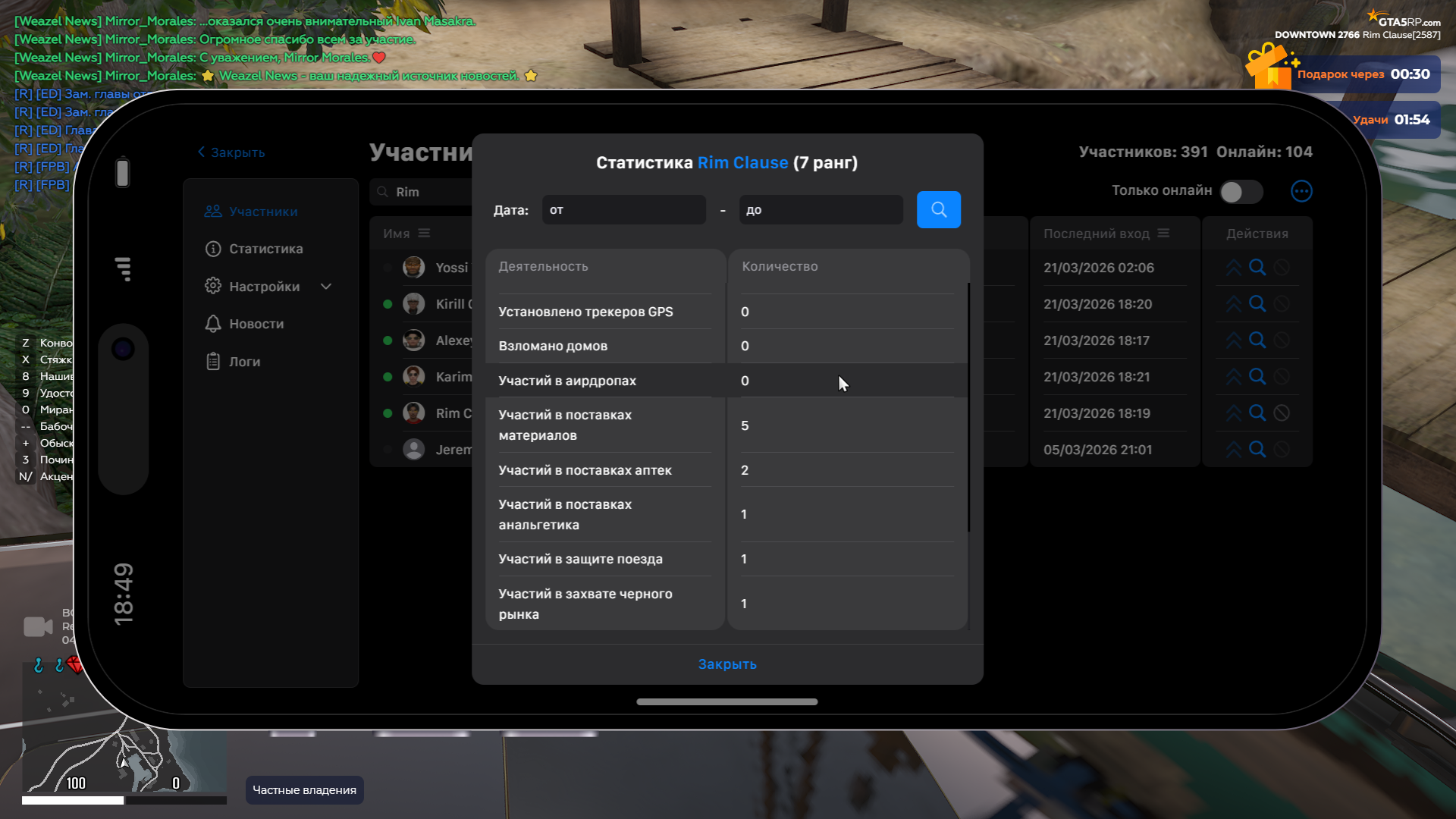
Task: Open the Имя column sort menu
Action: (x=424, y=234)
